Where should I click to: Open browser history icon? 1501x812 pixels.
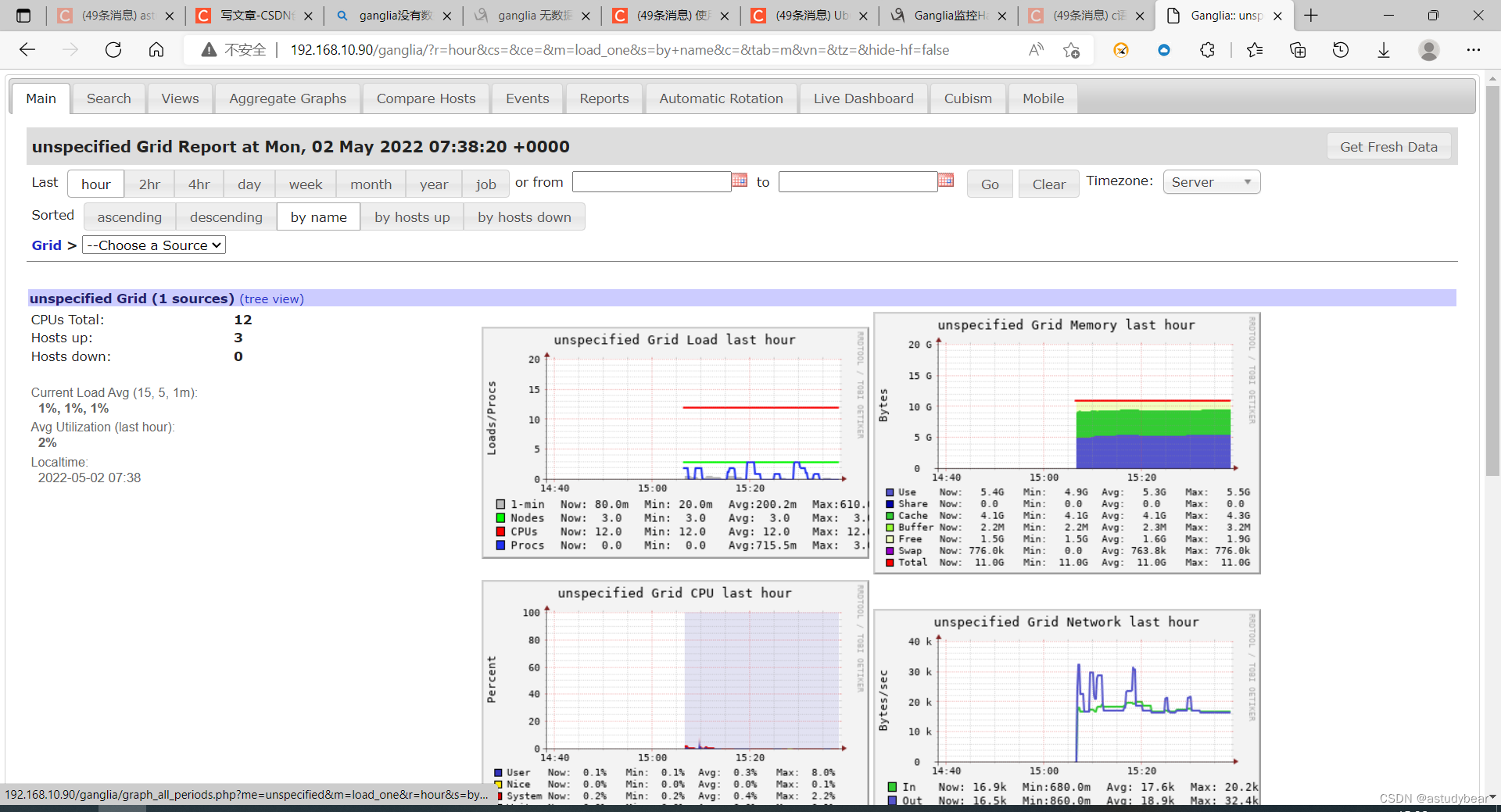(1341, 50)
